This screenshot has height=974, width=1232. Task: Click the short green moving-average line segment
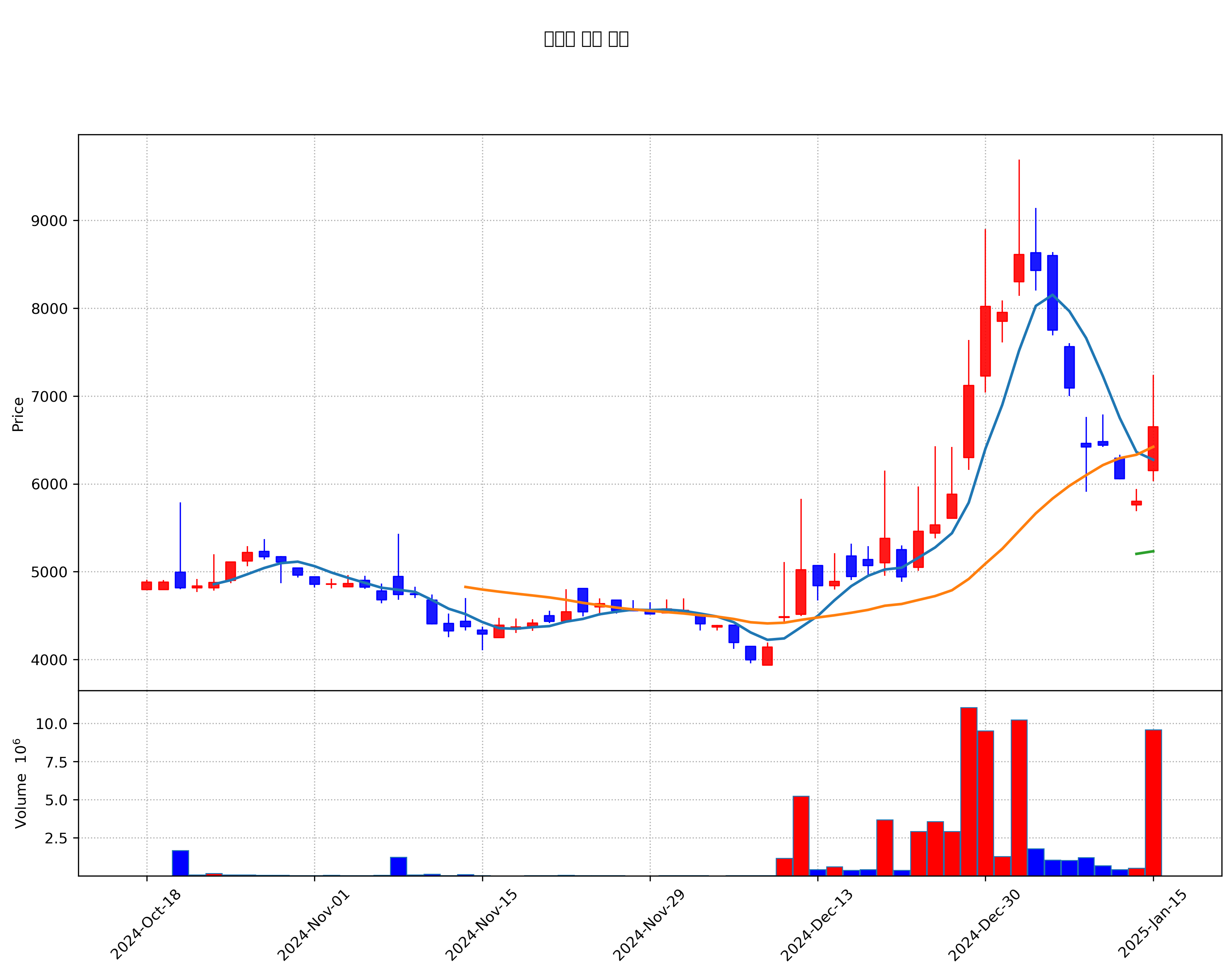(1144, 552)
